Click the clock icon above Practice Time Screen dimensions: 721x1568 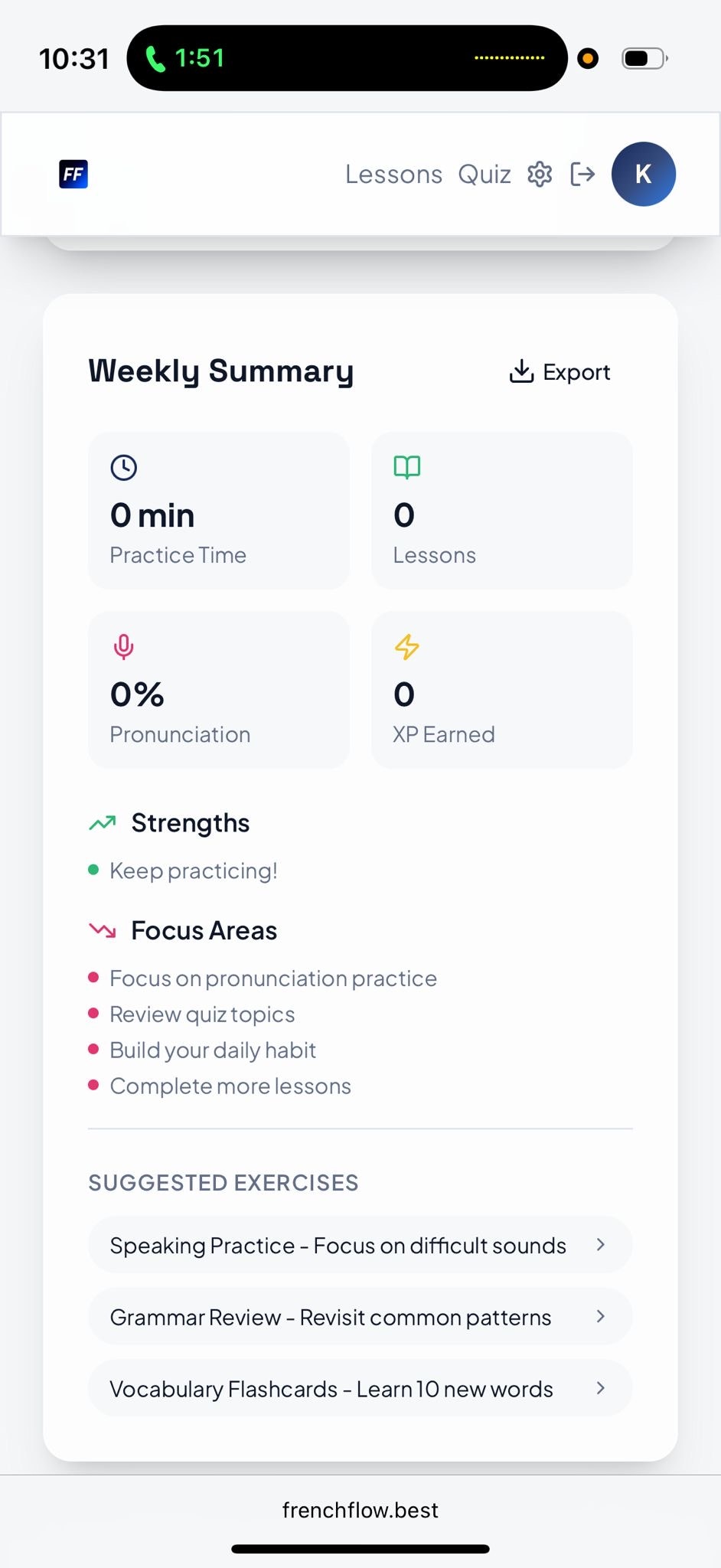point(124,466)
